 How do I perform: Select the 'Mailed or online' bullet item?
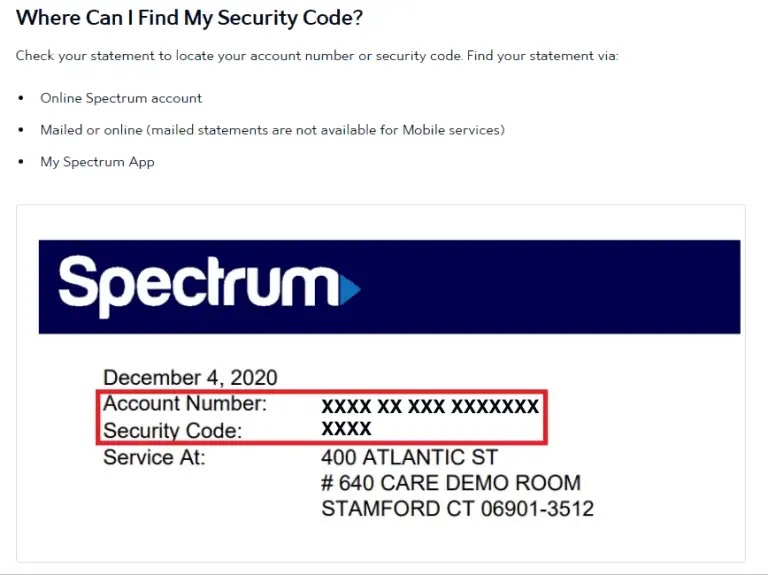pos(272,130)
